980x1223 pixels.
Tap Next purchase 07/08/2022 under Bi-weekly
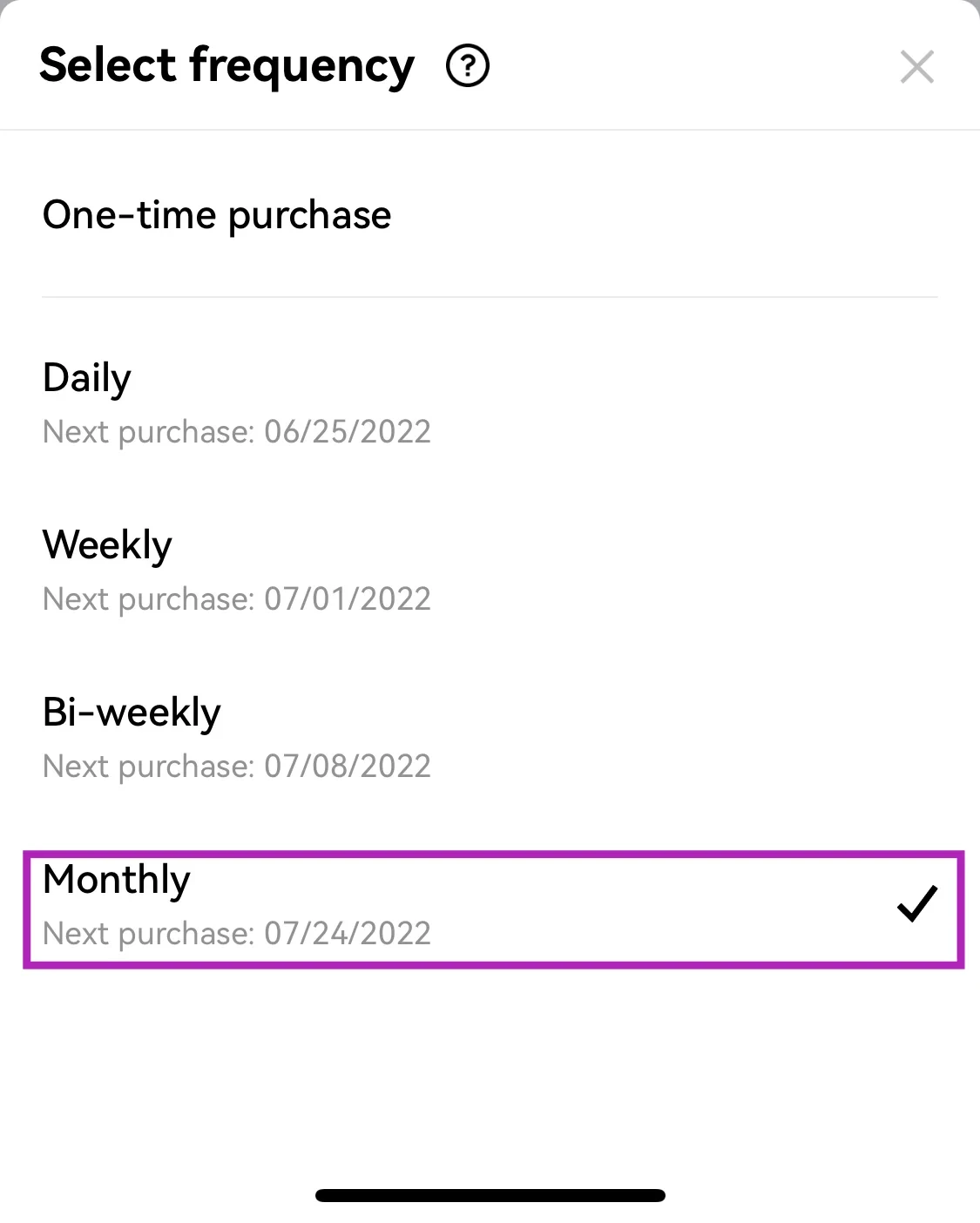point(237,767)
